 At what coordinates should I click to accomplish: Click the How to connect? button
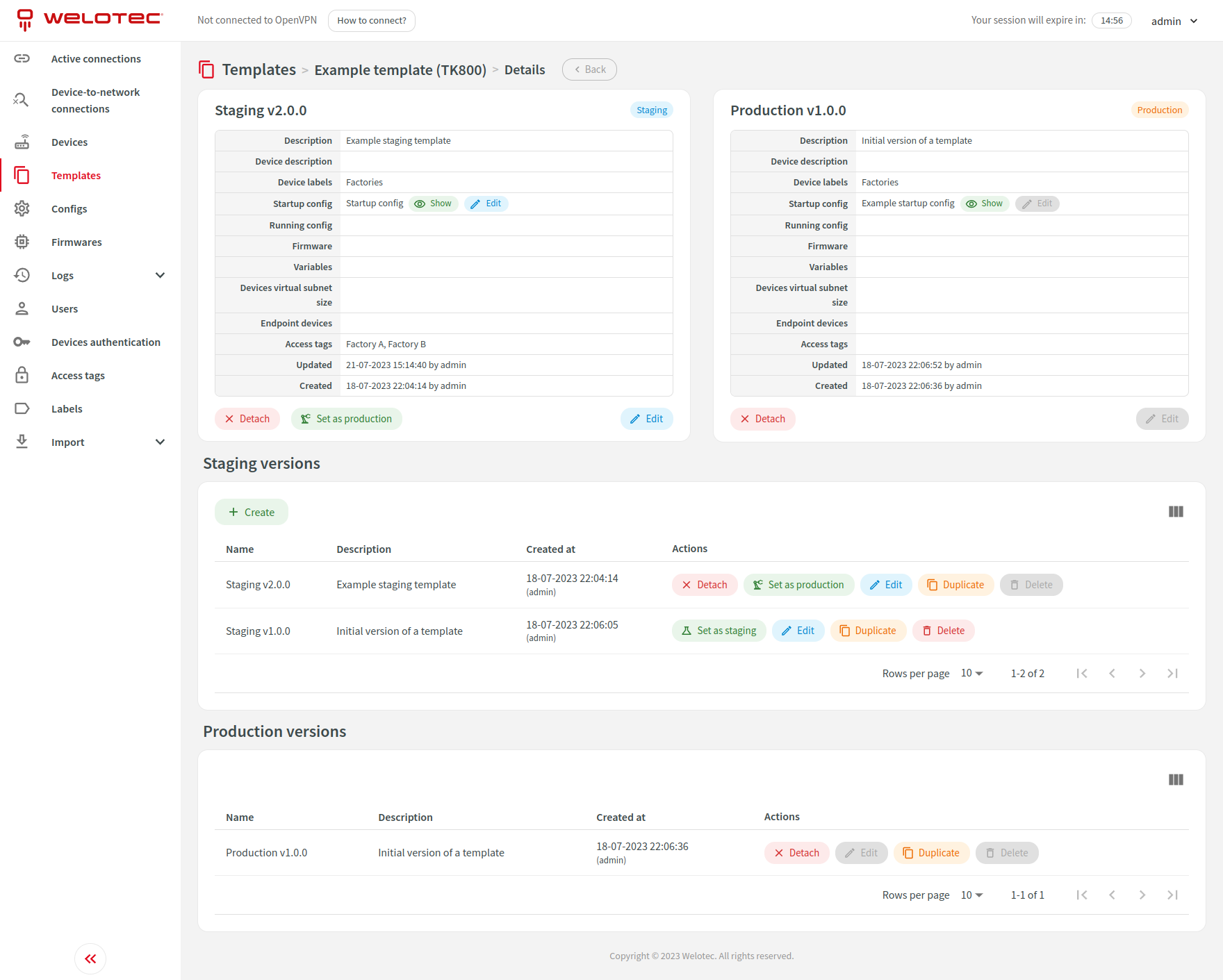[x=372, y=21]
